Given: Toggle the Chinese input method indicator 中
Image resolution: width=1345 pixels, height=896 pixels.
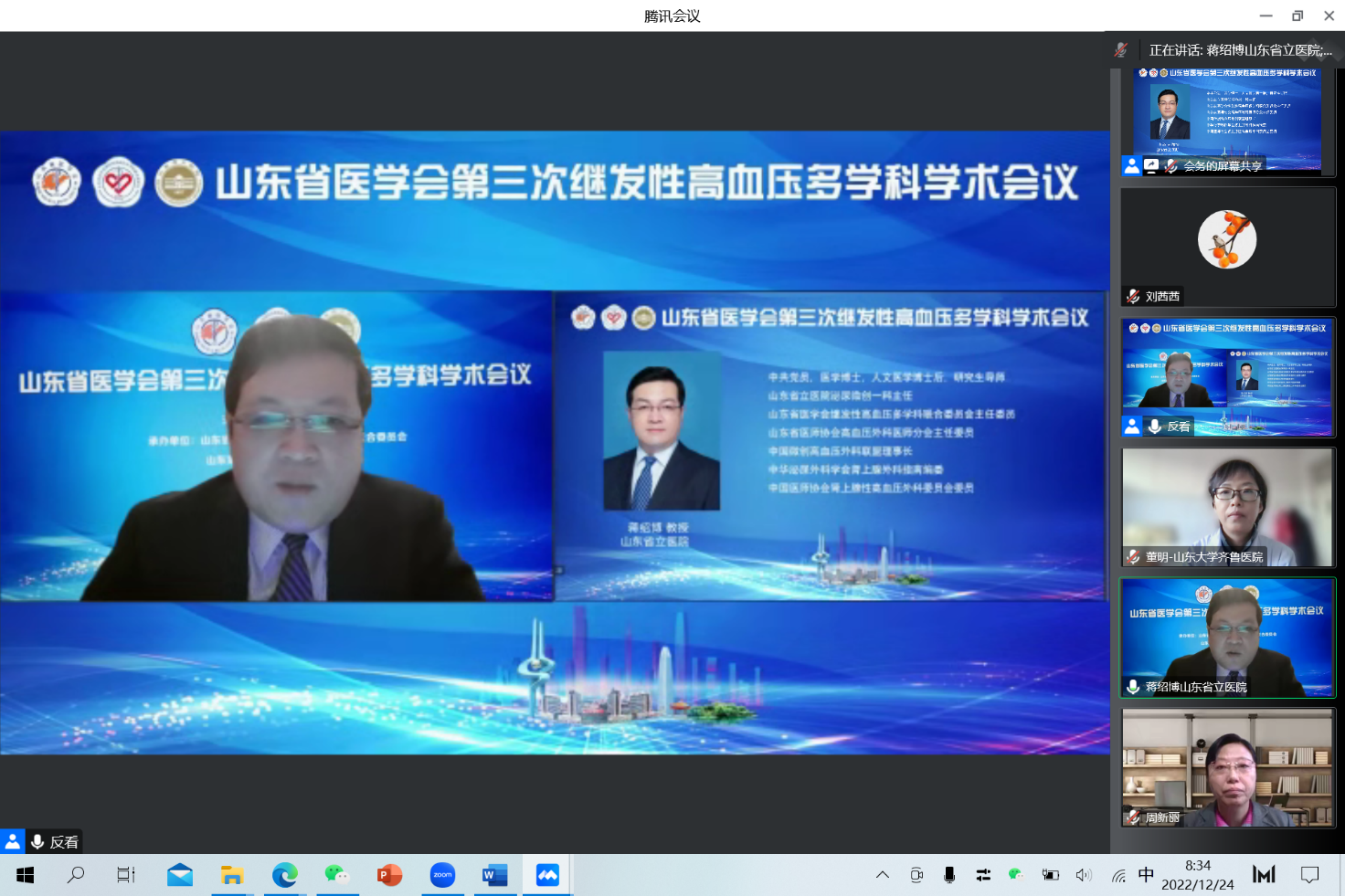Looking at the screenshot, I should click(x=1146, y=875).
